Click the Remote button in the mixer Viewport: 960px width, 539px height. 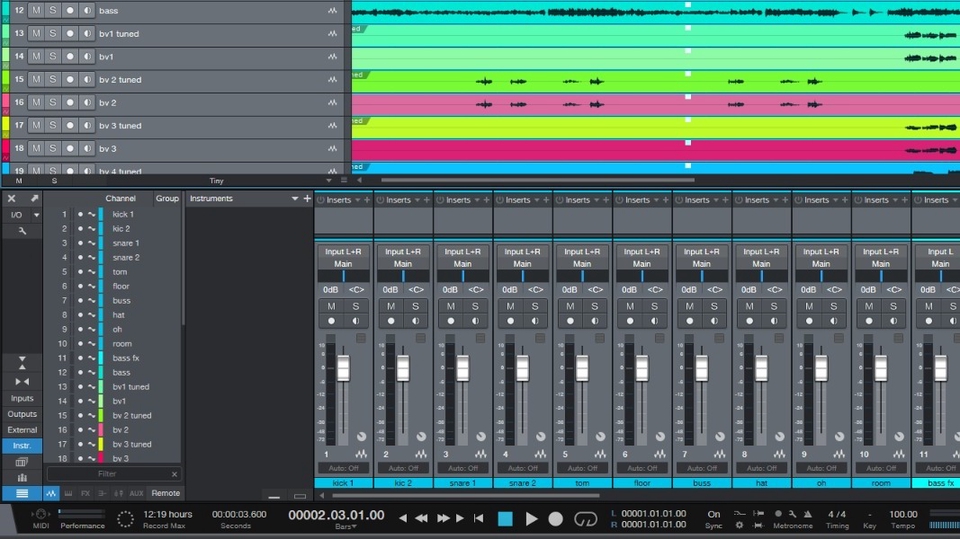(165, 493)
